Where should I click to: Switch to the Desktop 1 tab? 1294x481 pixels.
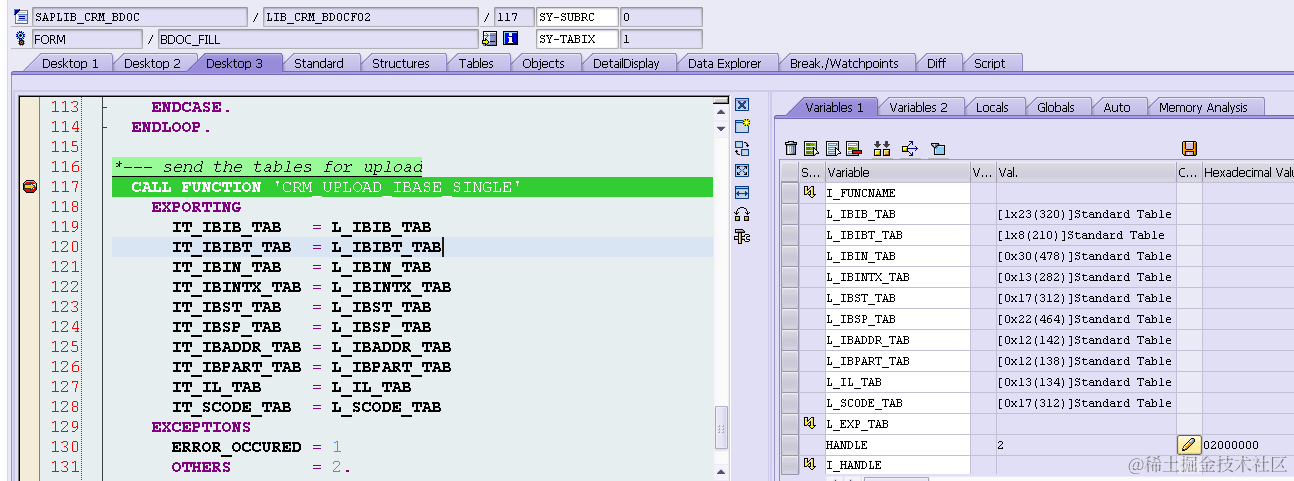pyautogui.click(x=70, y=63)
